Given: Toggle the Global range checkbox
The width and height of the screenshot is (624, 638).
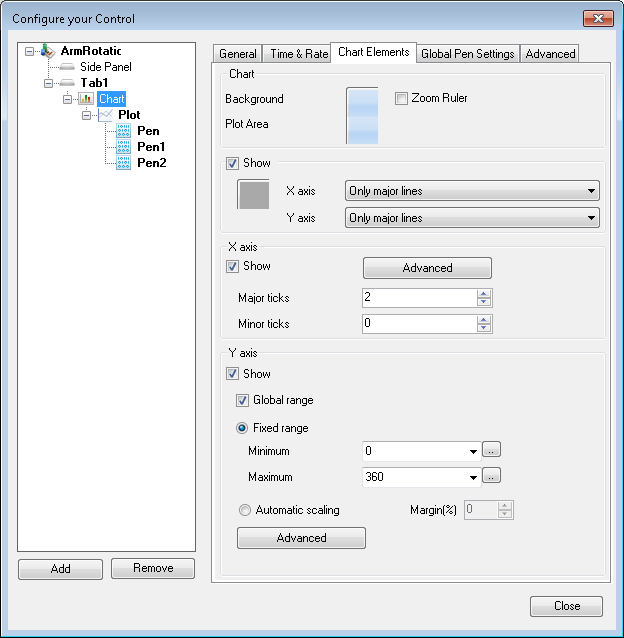Looking at the screenshot, I should [x=243, y=400].
